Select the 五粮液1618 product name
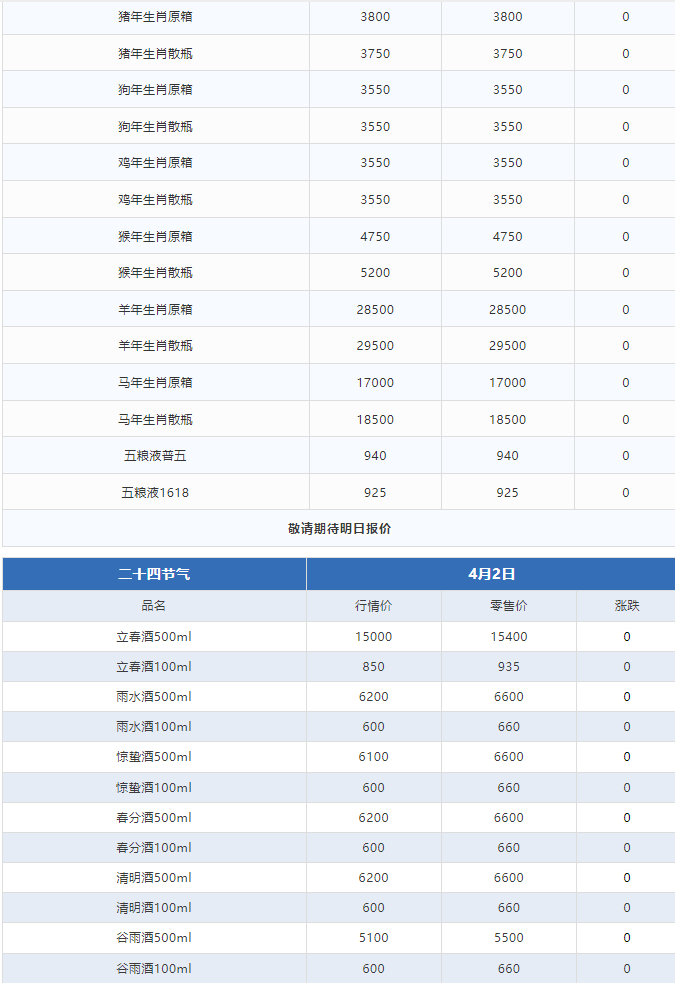 pos(155,493)
